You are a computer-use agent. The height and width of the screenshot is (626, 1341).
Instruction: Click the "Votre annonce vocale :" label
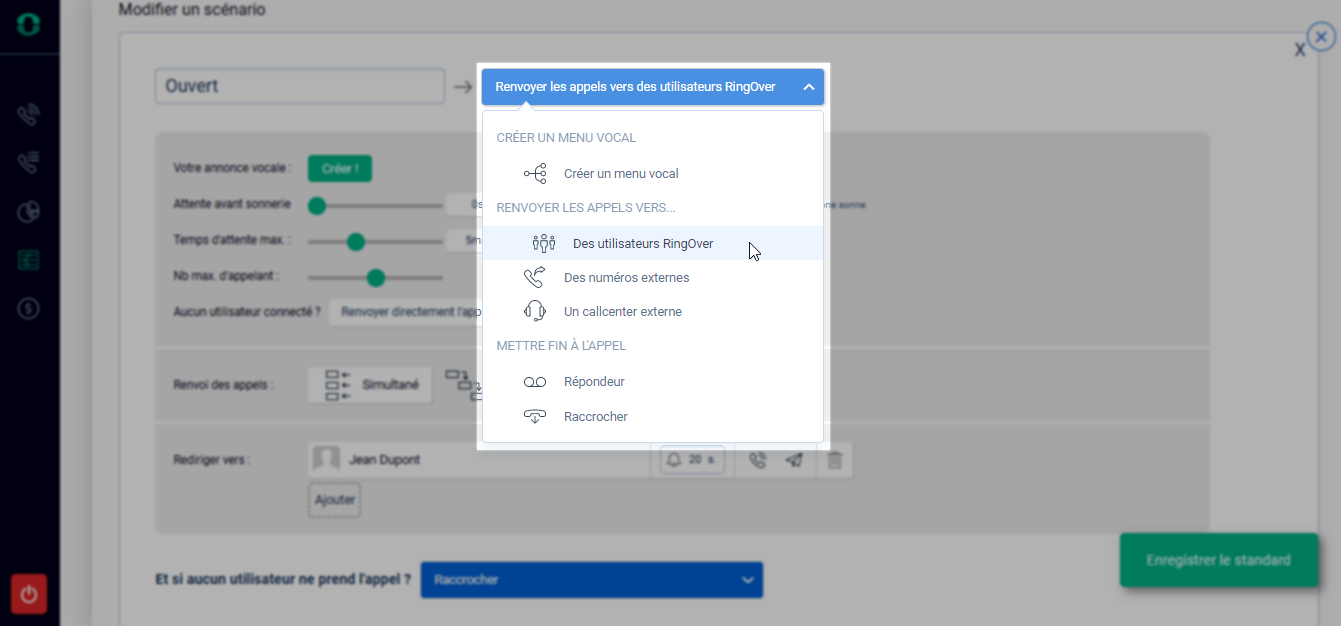(x=232, y=168)
